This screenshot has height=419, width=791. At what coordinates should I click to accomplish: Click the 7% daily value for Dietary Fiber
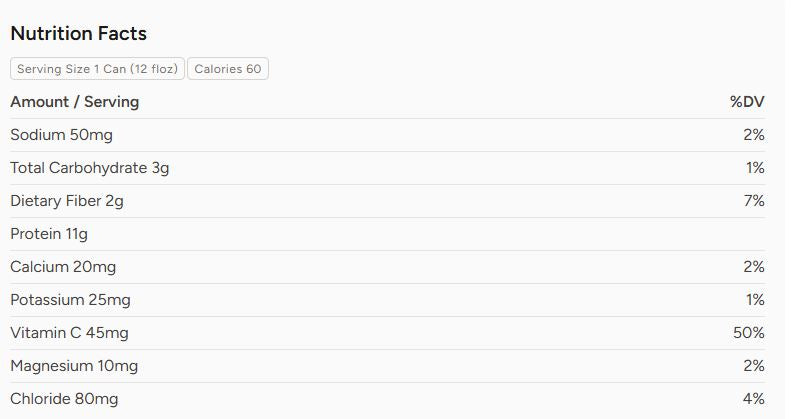point(753,201)
